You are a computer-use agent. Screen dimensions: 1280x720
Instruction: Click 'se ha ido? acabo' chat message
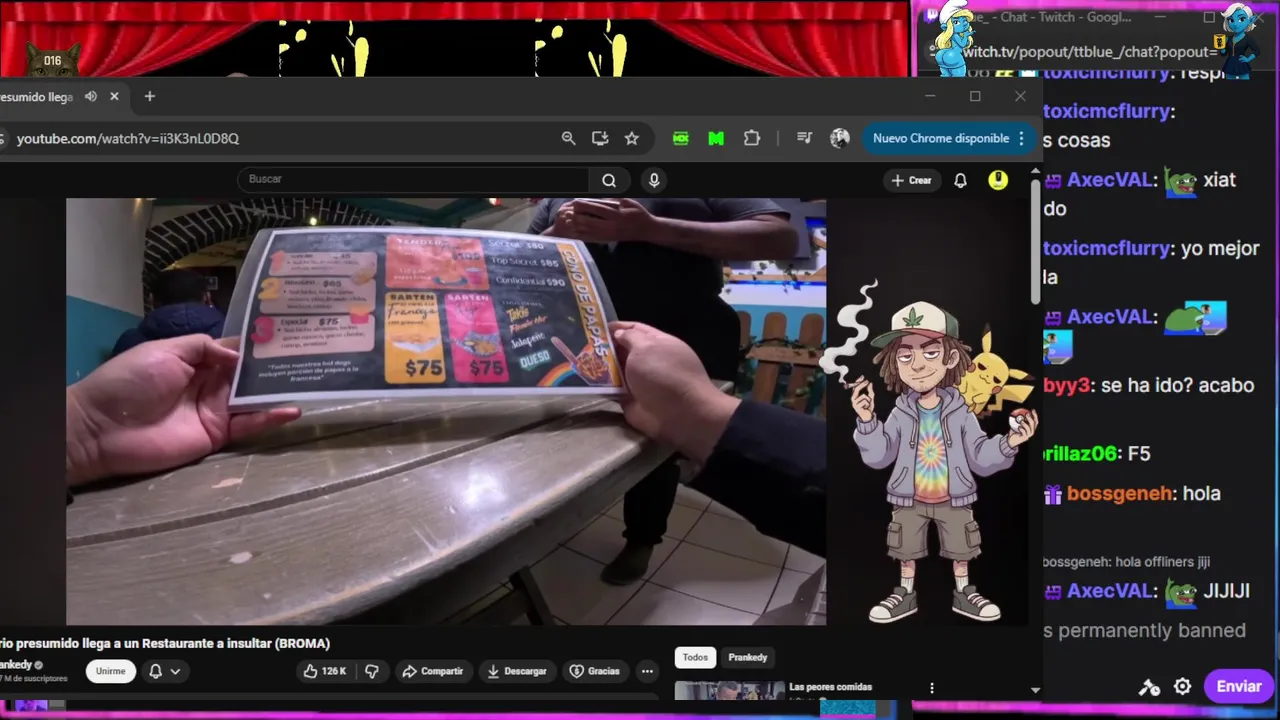[1177, 385]
